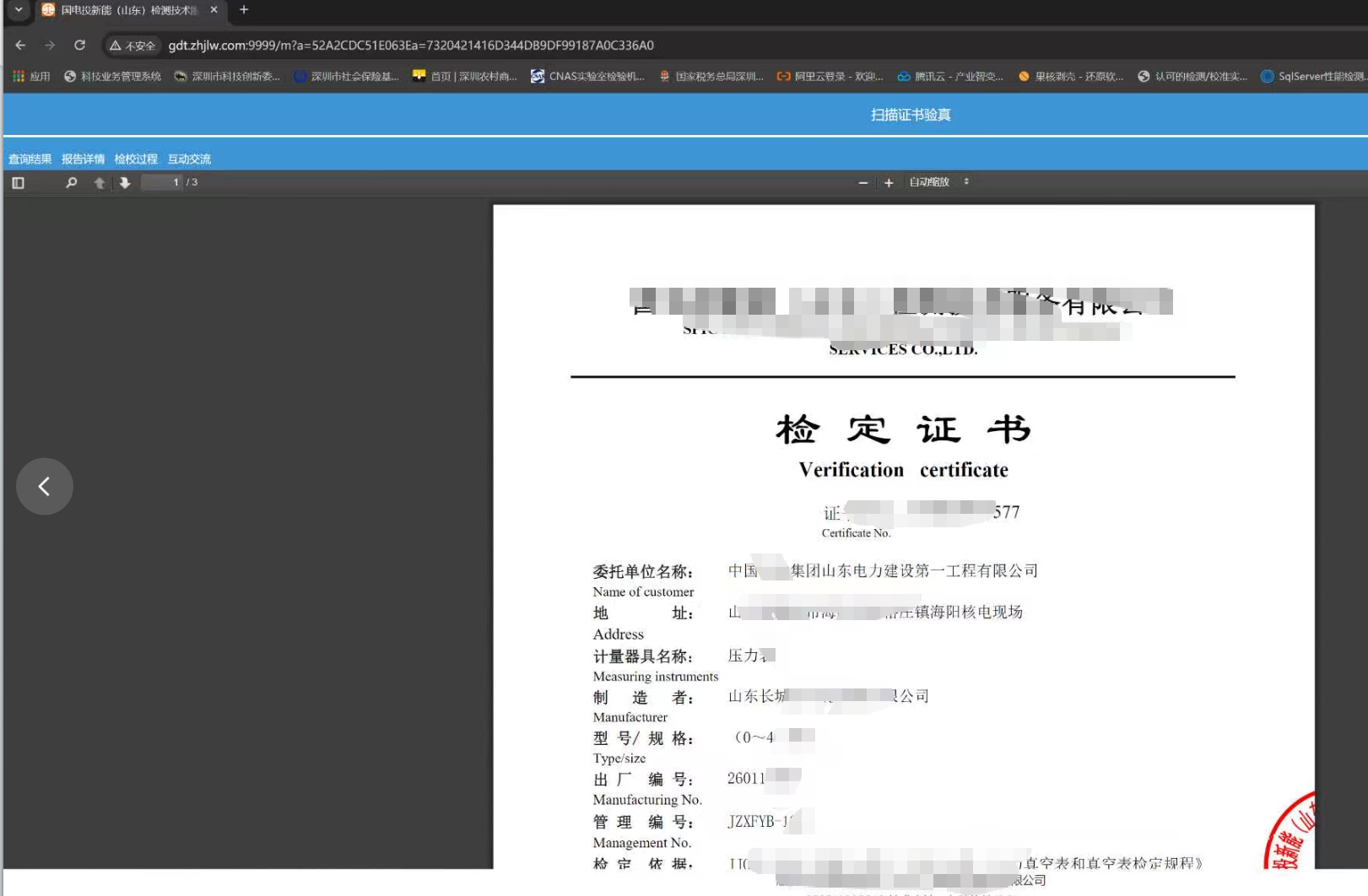Click the round left-chevron back button
The height and width of the screenshot is (896, 1368).
[x=45, y=486]
